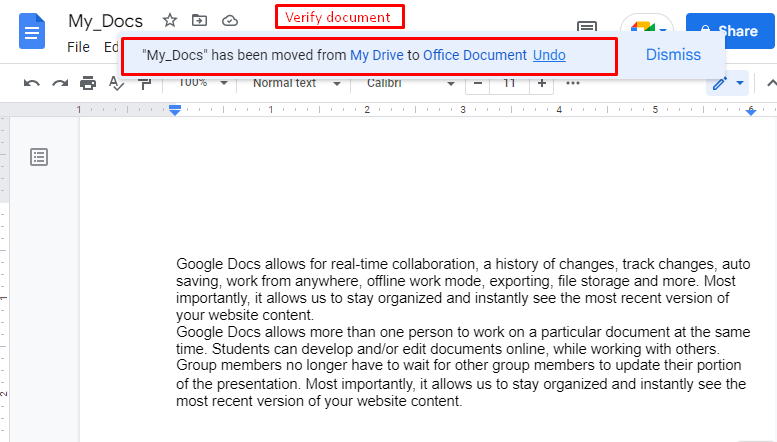This screenshot has width=777, height=442.
Task: Check the cloud save status icon
Action: [229, 21]
